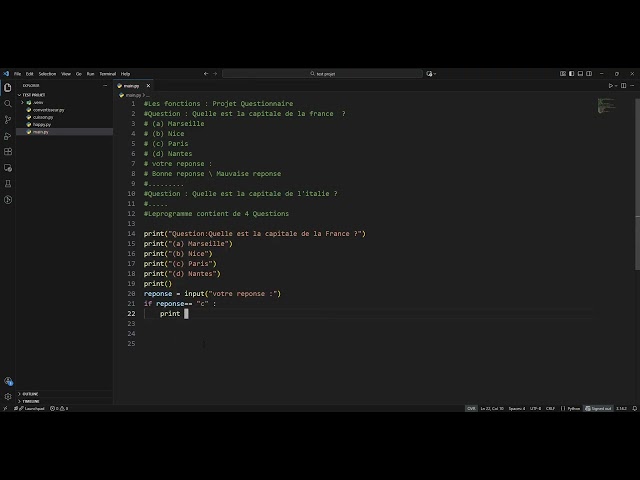Click the command center search box
The height and width of the screenshot is (480, 640).
coord(322,74)
